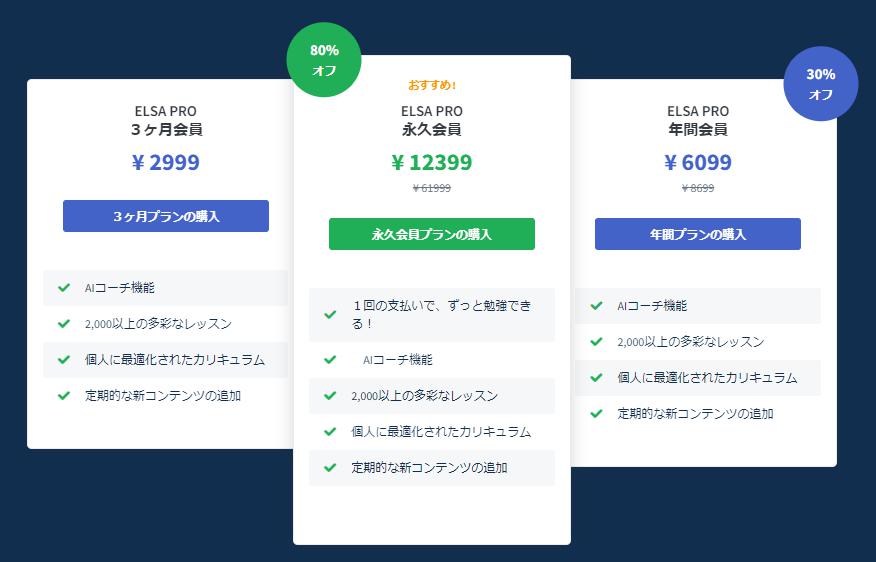This screenshot has width=876, height=562.
Task: Click the orange おすすめ! label
Action: (432, 85)
